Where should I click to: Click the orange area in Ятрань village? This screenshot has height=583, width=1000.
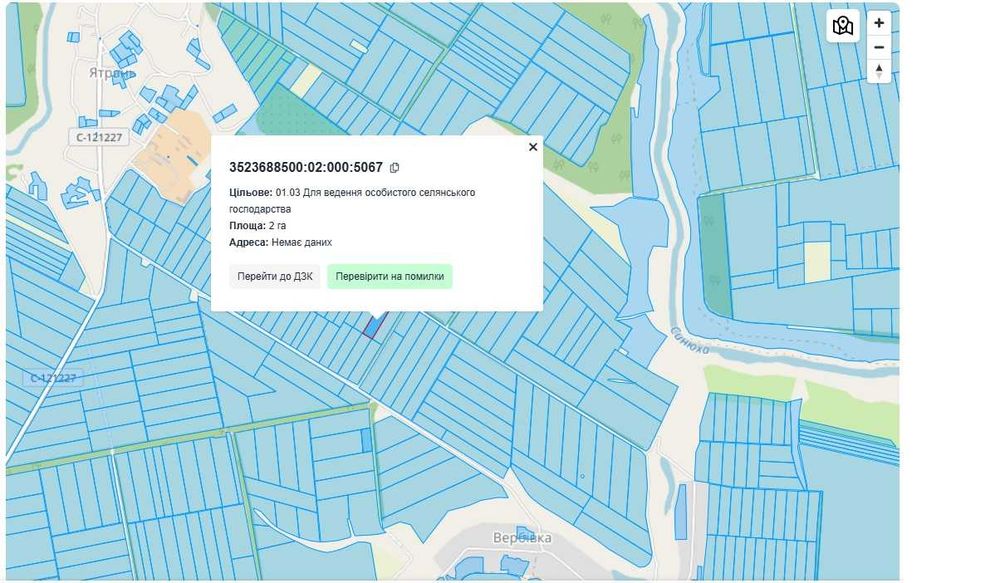point(171,155)
